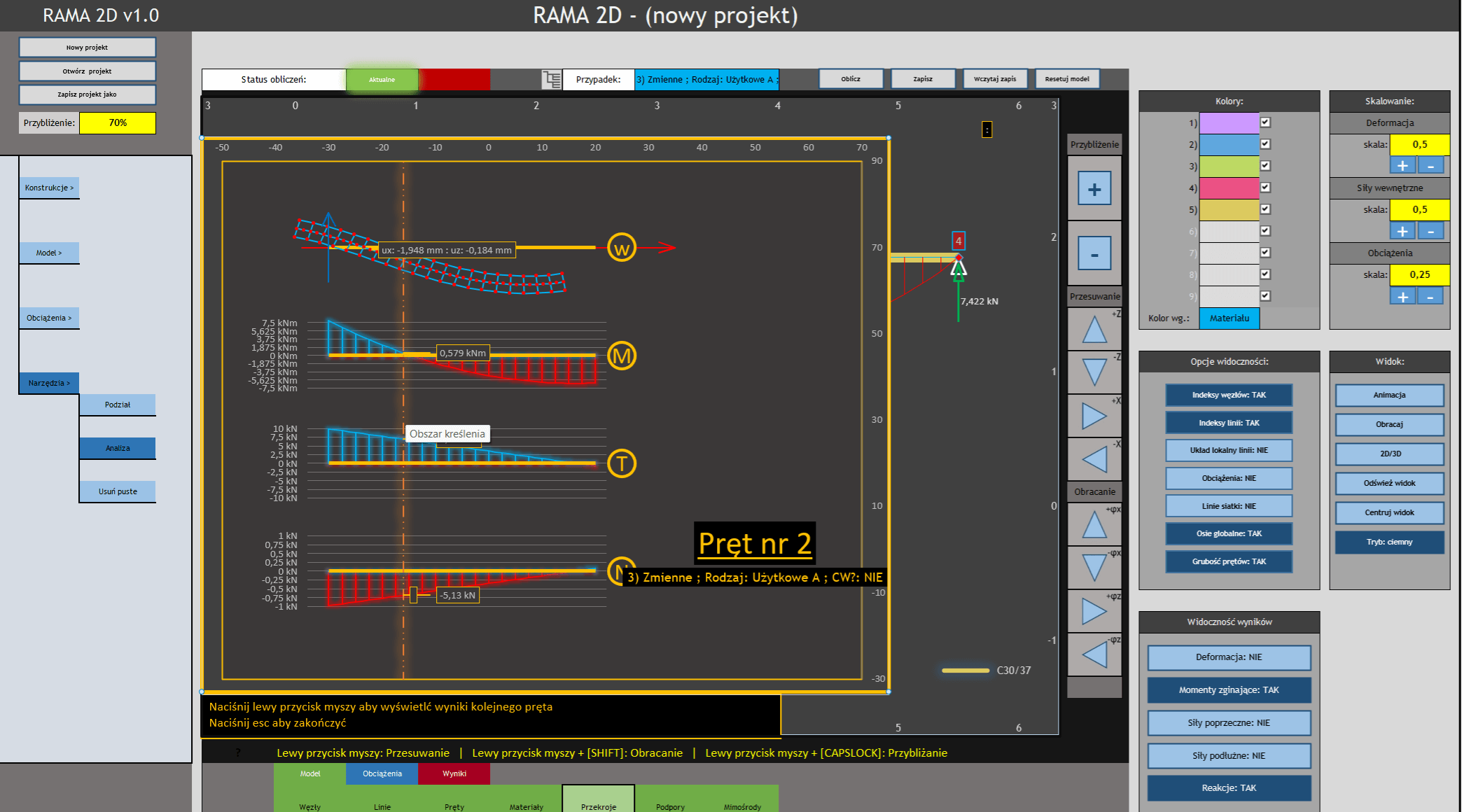This screenshot has height=812, width=1462.
Task: Click the -Z pan down arrow
Action: pos(1094,371)
